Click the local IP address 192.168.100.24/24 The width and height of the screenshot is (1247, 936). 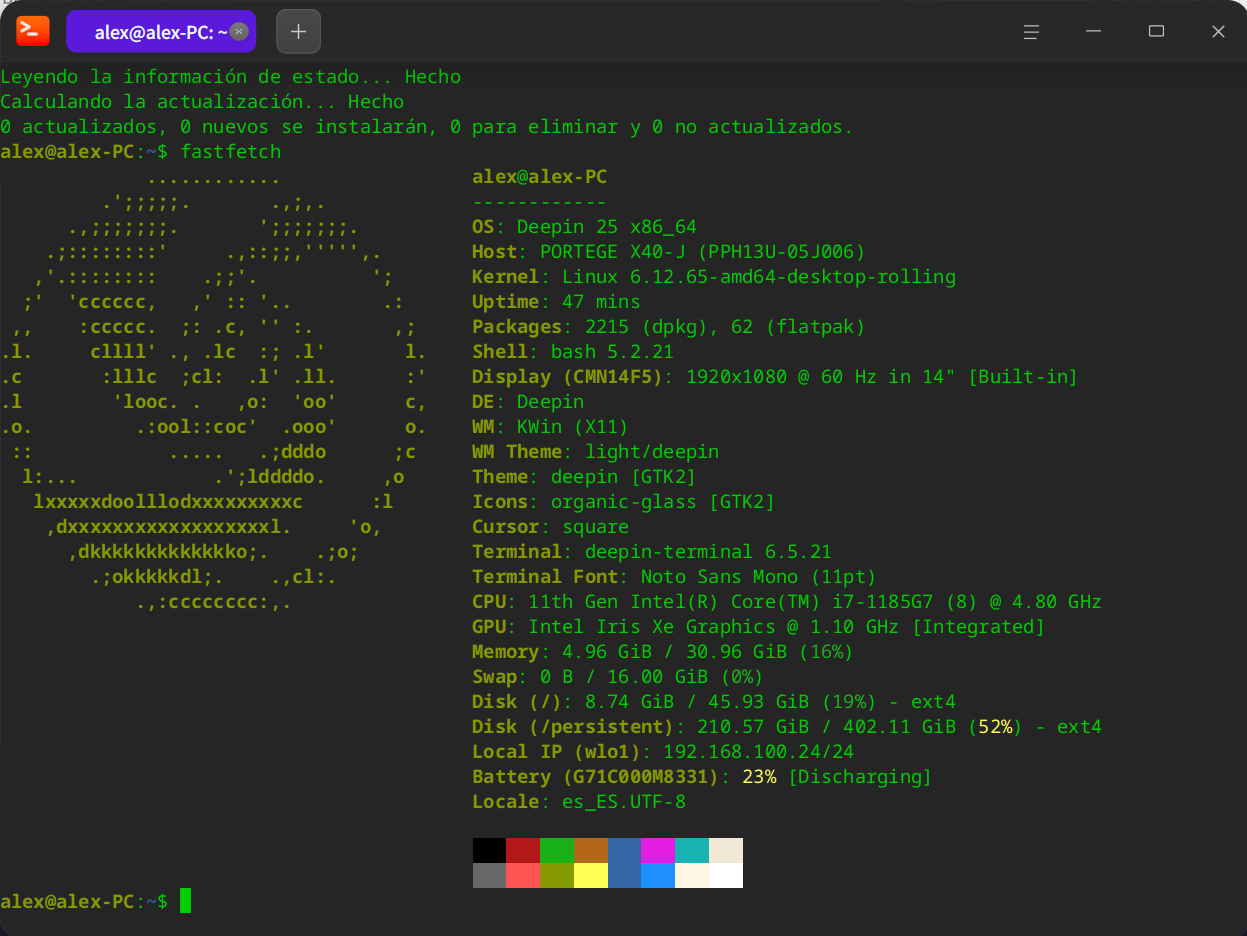758,752
